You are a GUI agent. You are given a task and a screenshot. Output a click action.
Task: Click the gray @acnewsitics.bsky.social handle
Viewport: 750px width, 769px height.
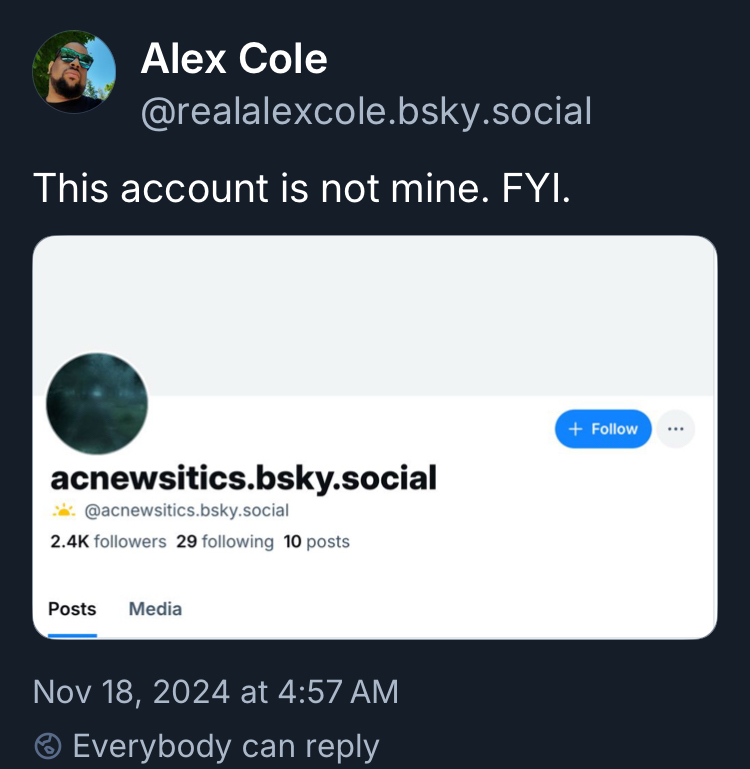(x=186, y=511)
